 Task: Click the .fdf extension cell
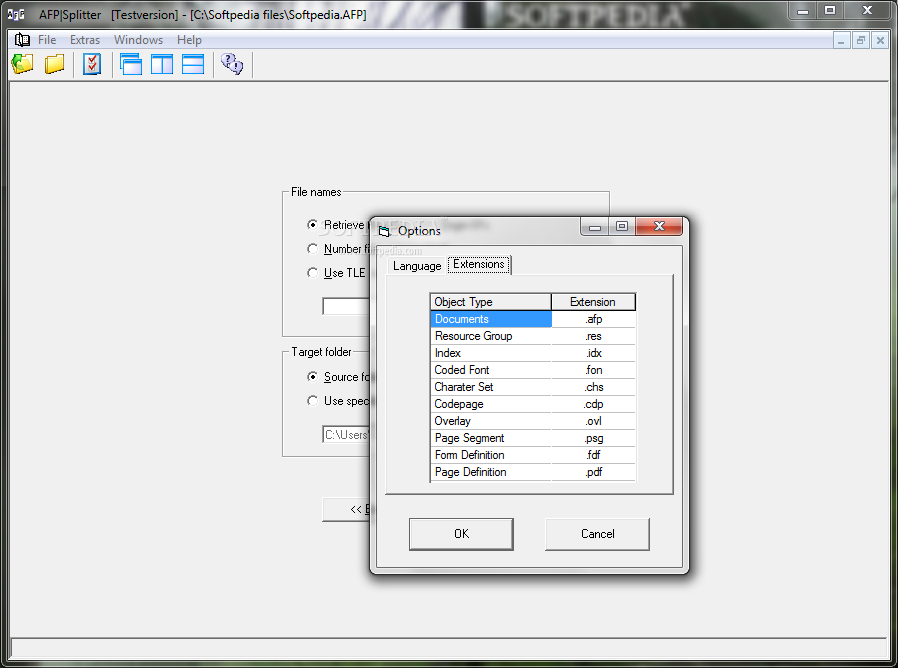coord(594,455)
